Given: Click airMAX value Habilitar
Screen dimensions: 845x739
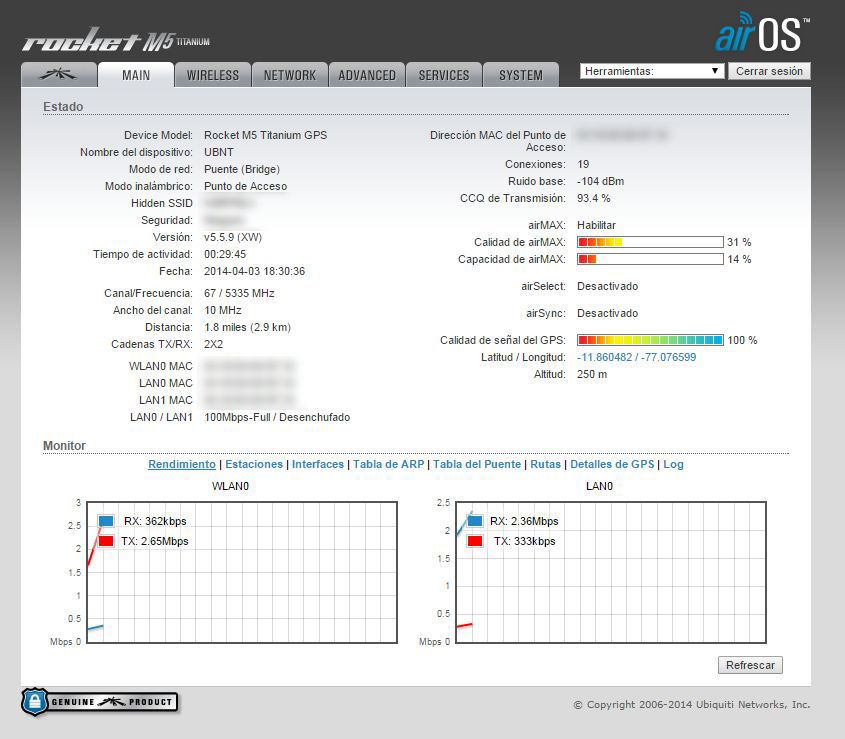Looking at the screenshot, I should click(596, 225).
